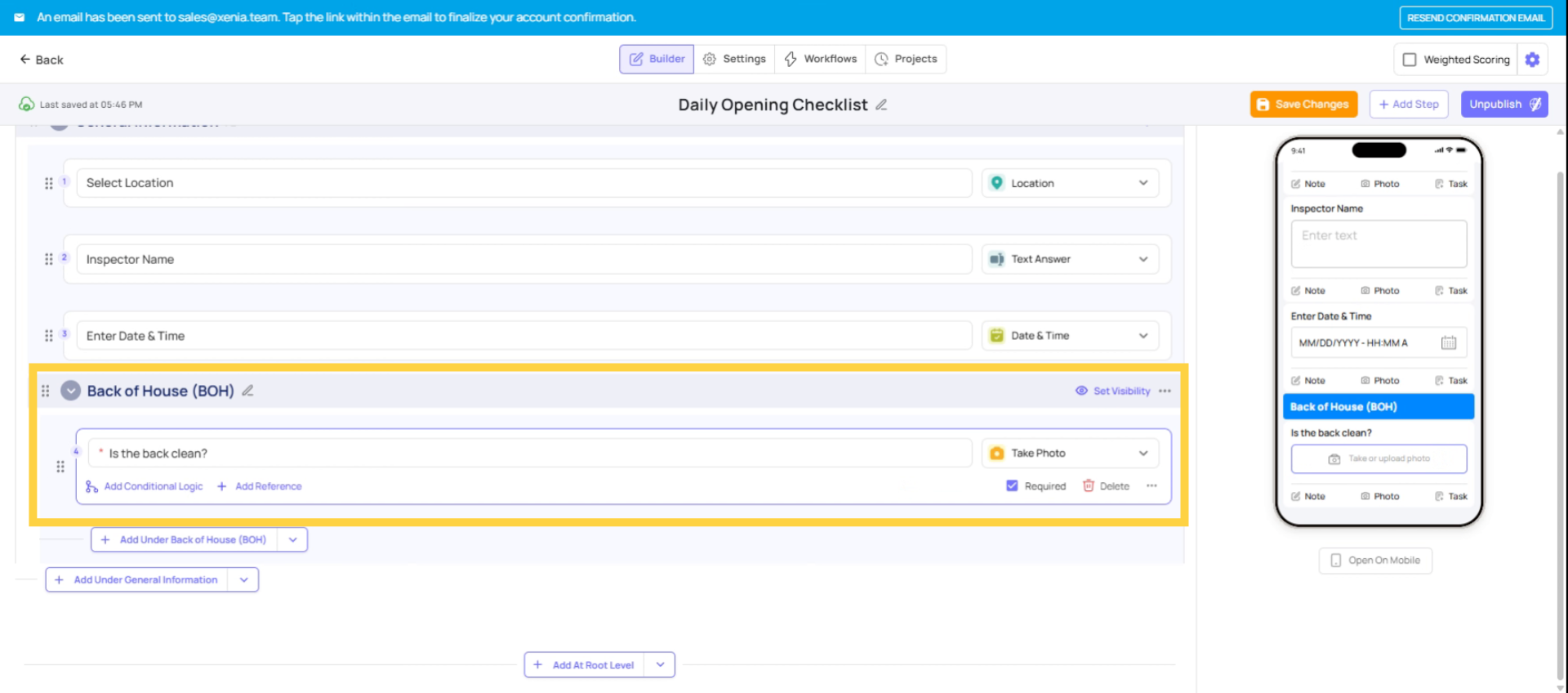Screen dimensions: 1568x693
Task: Collapse the Back of House section
Action: click(x=71, y=391)
